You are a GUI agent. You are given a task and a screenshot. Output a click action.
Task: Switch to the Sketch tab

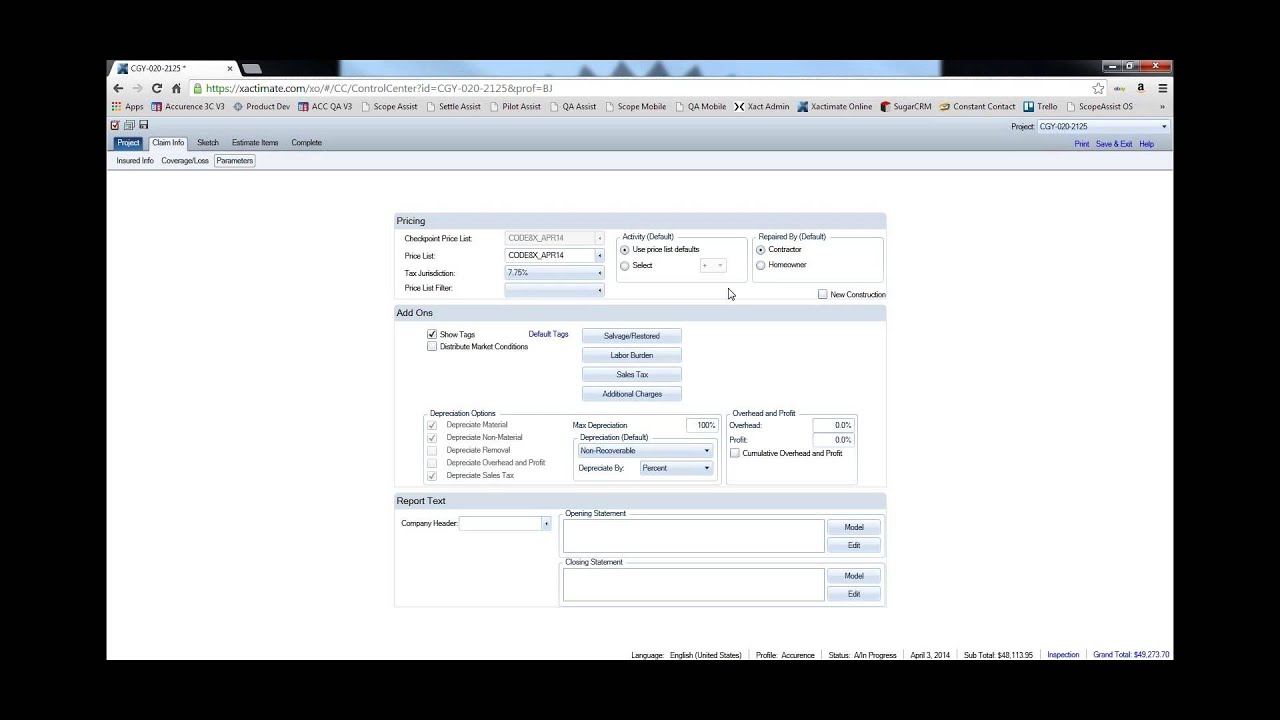coord(208,143)
